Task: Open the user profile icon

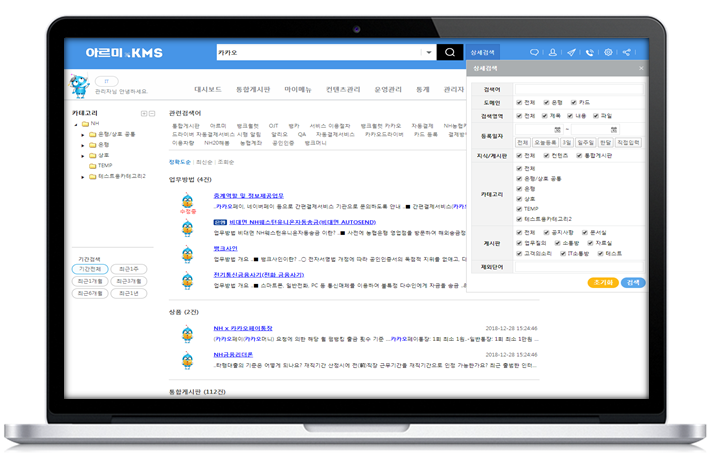Action: tap(553, 52)
